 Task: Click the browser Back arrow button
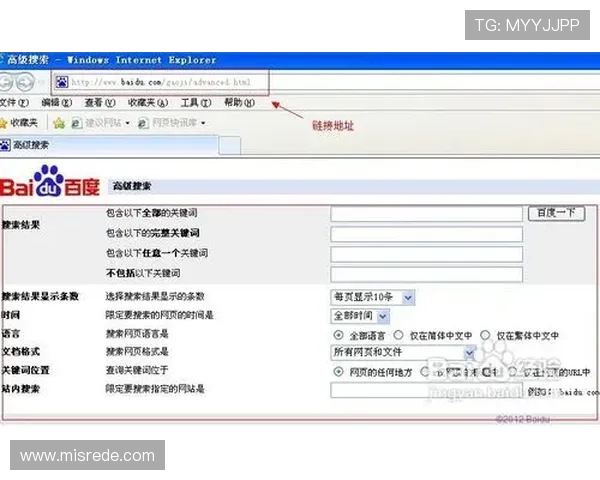pos(5,82)
